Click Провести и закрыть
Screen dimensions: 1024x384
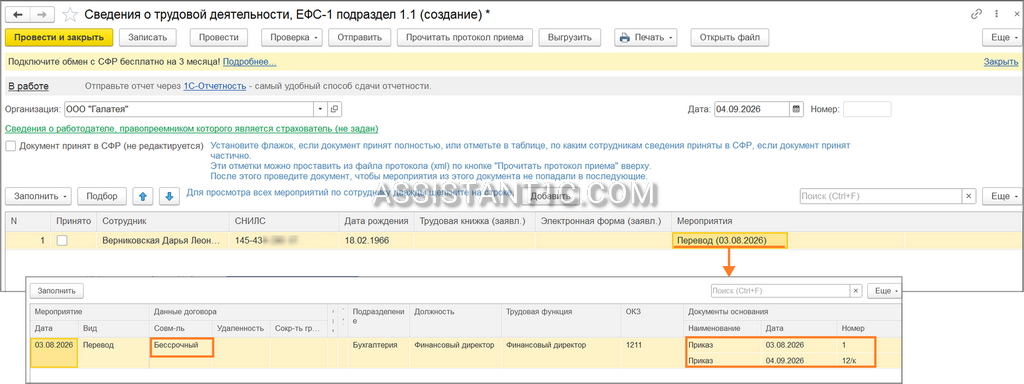pos(59,37)
